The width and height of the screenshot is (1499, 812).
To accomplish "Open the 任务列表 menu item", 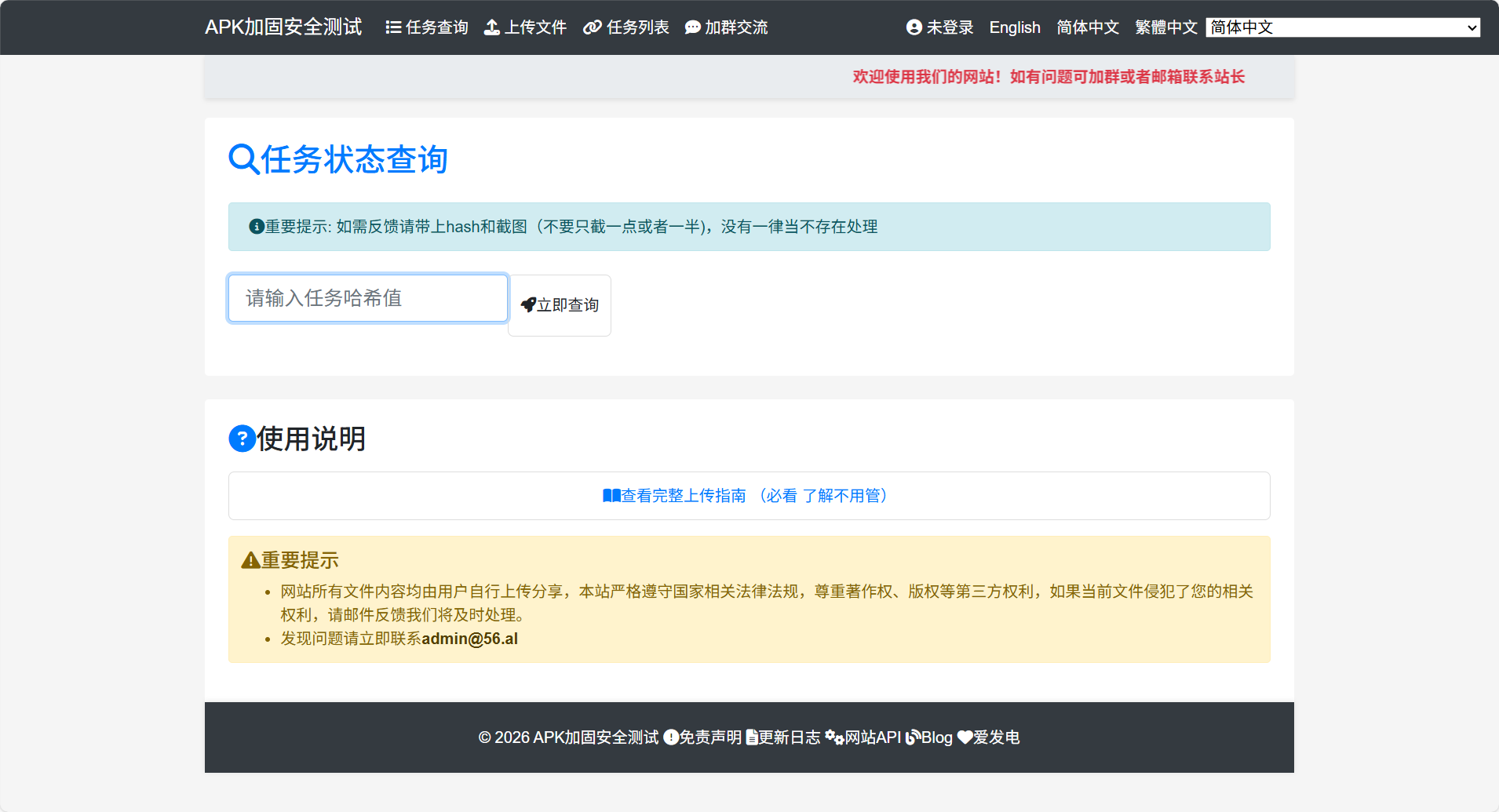I will point(636,27).
